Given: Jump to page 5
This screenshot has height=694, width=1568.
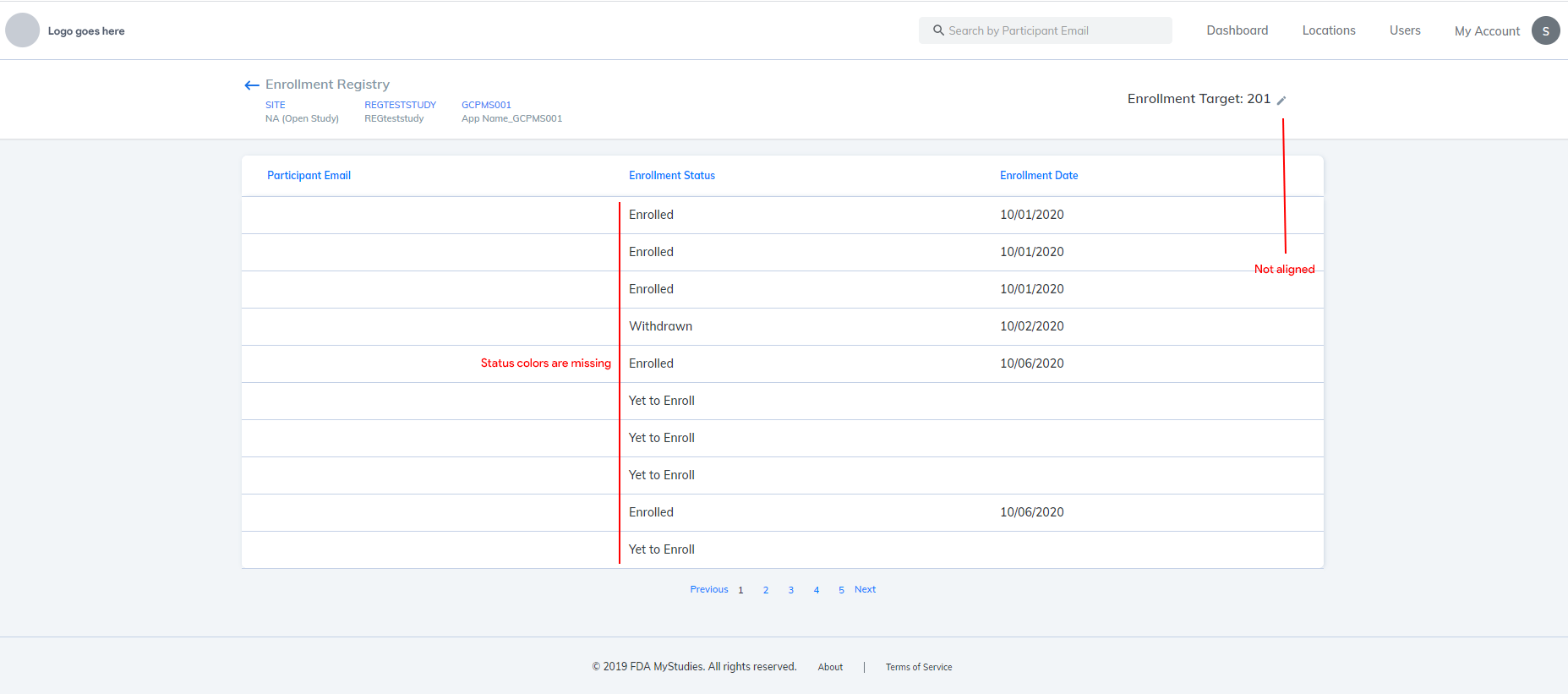Looking at the screenshot, I should click(x=841, y=590).
